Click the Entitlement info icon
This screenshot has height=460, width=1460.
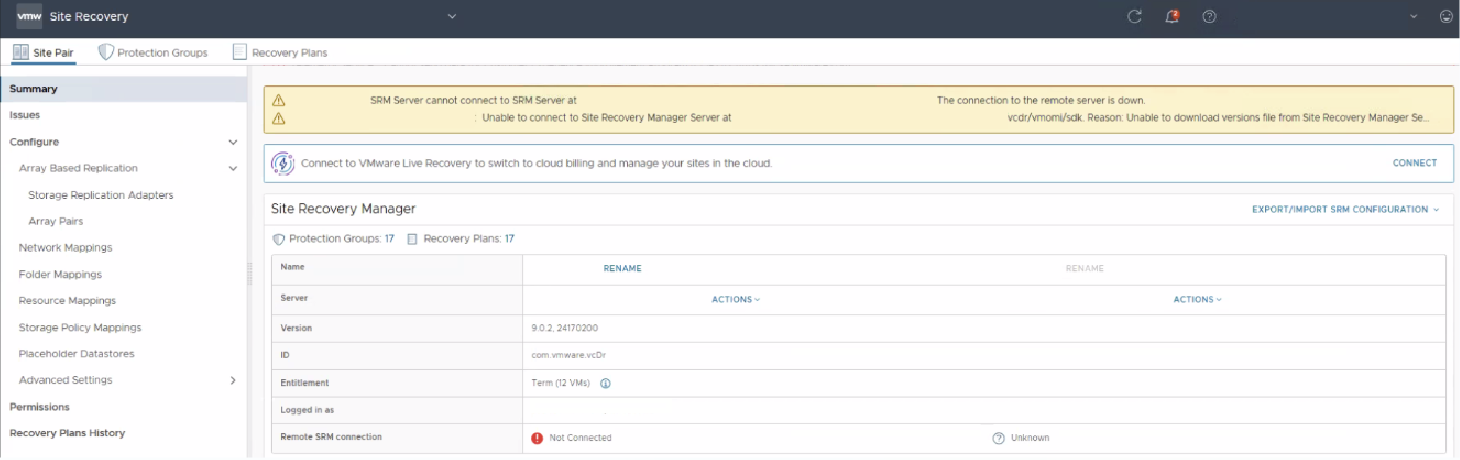click(605, 383)
